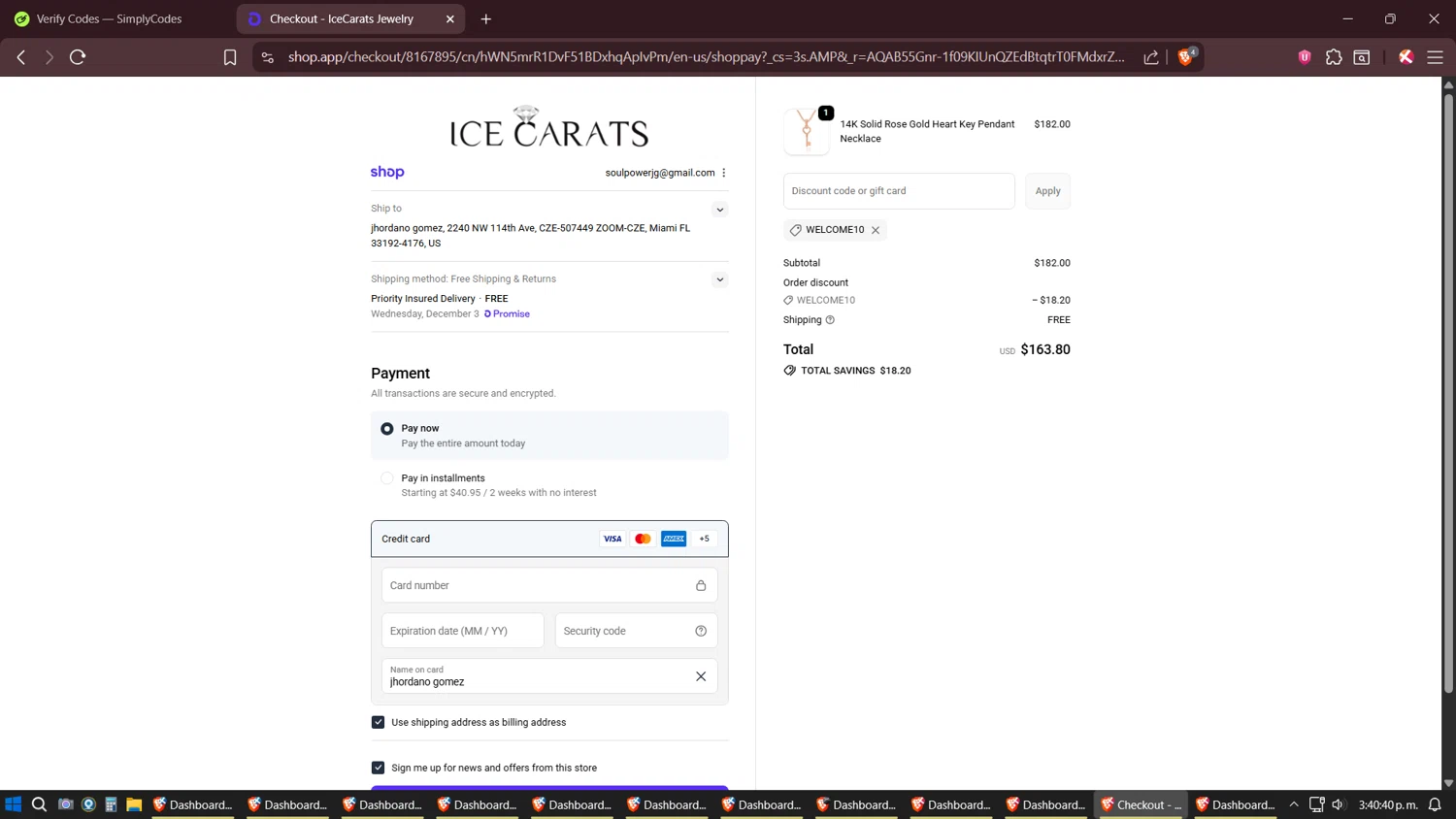Click the browser forward arrow
Viewport: 1456px width, 819px height.
pos(49,57)
